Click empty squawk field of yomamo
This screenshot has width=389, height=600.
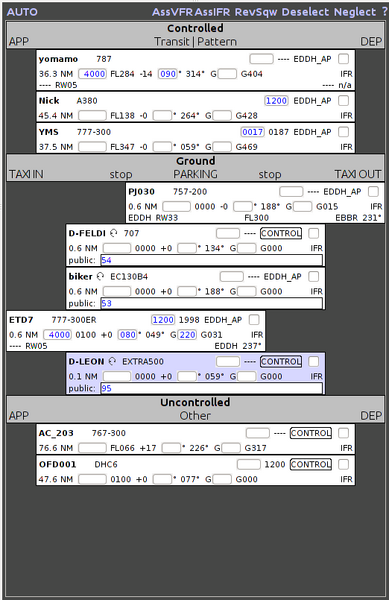pyautogui.click(x=261, y=59)
